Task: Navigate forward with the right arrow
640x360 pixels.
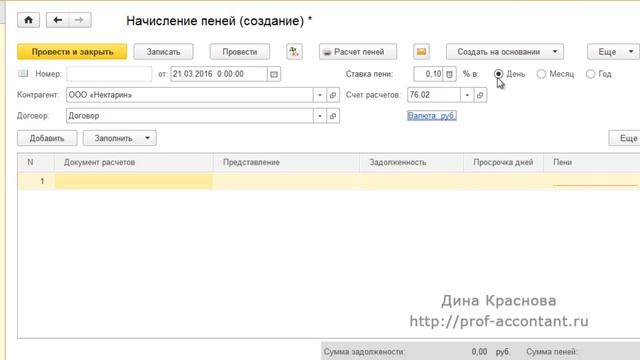Action: click(80, 20)
